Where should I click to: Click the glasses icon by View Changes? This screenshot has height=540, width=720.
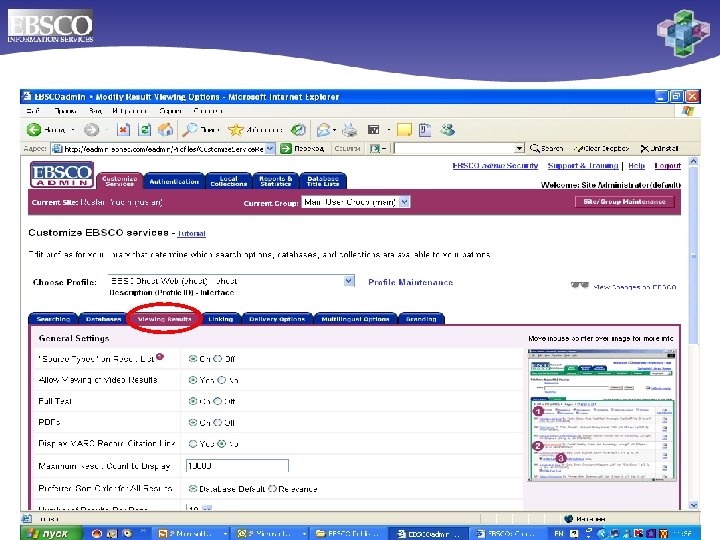(579, 285)
